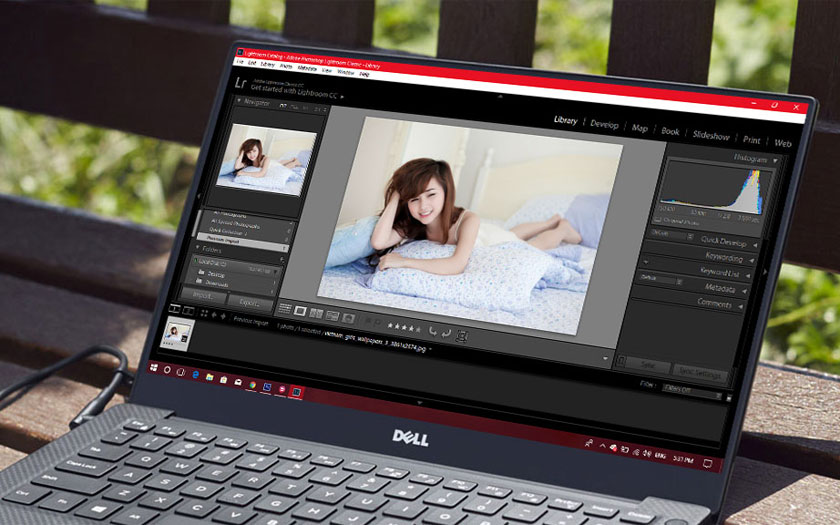Open the Metadata Default set dropdown
Image resolution: width=840 pixels, height=525 pixels.
click(x=661, y=279)
